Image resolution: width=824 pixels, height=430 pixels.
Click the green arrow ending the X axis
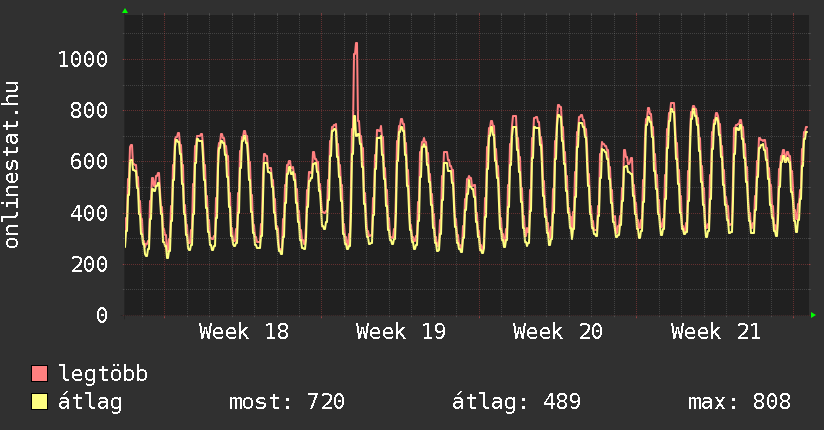[813, 315]
